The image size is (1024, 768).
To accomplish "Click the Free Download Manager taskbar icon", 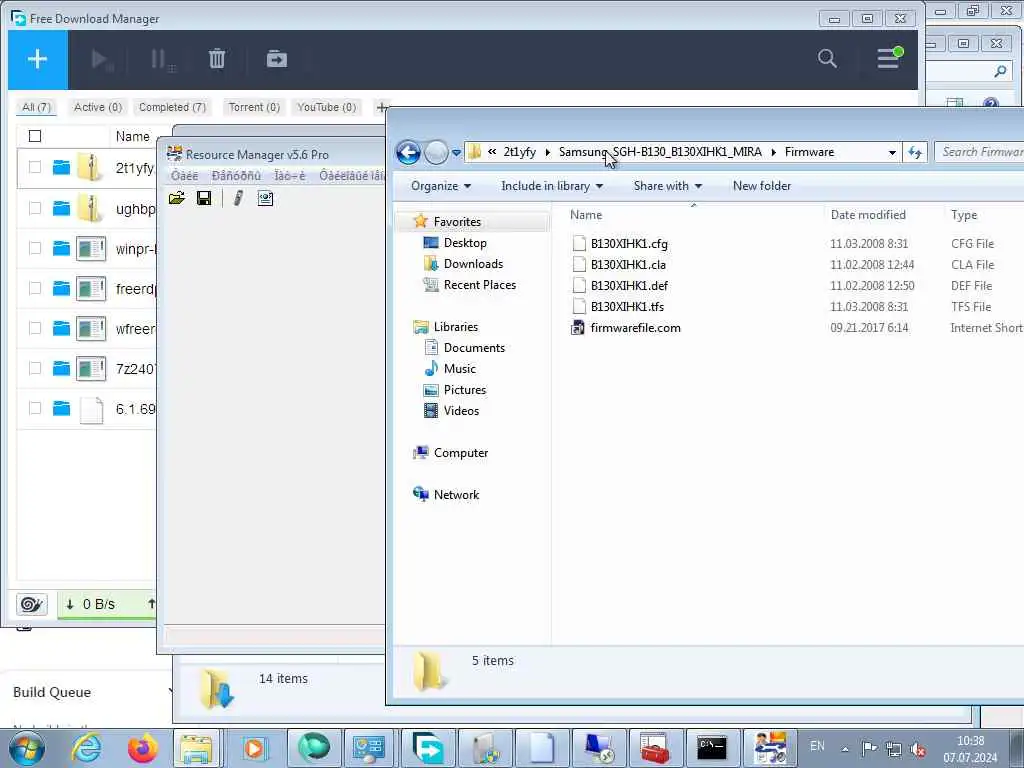I will point(428,748).
